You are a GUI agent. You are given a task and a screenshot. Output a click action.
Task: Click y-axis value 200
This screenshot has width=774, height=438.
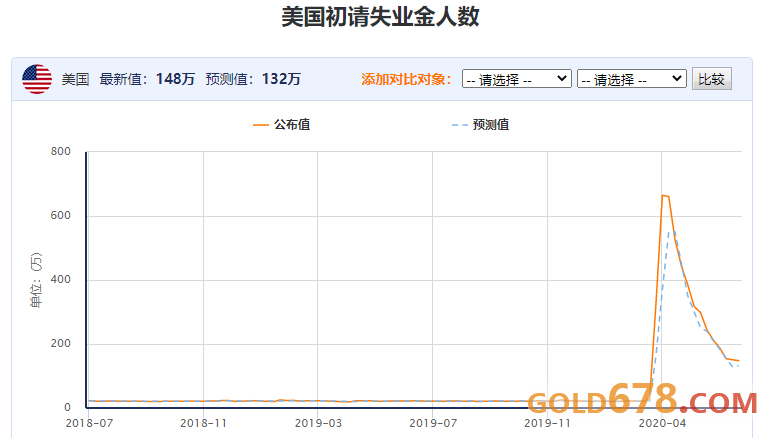[61, 344]
